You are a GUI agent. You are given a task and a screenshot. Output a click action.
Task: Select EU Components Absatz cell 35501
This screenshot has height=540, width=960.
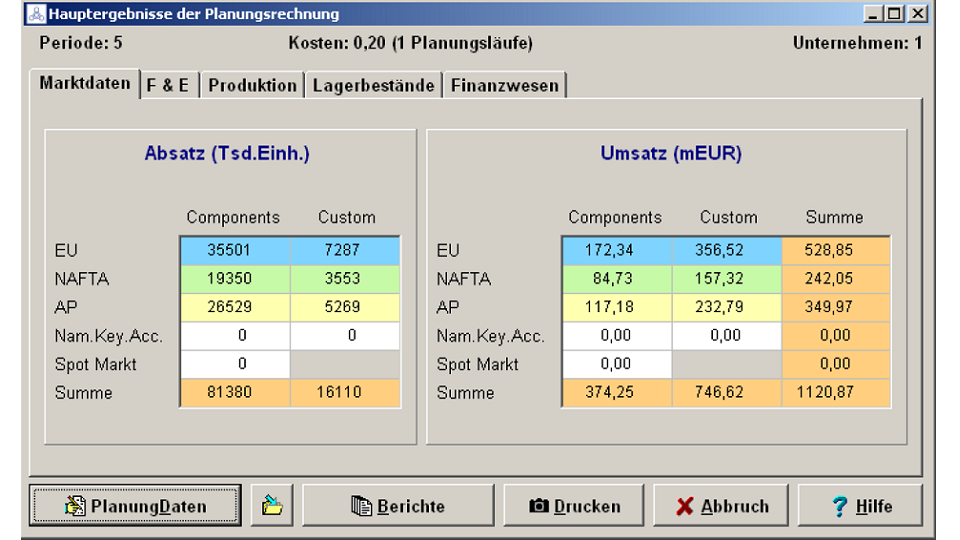[235, 250]
